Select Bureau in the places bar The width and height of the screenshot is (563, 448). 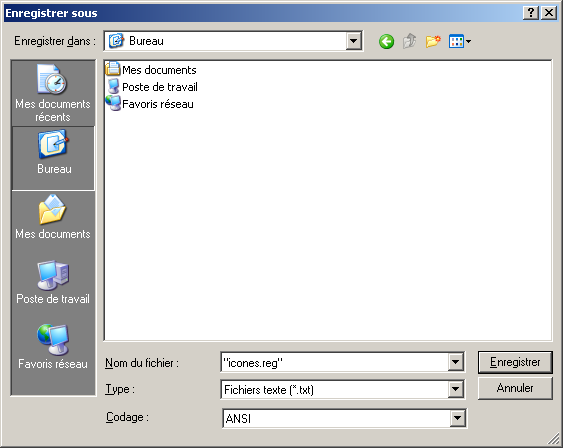point(53,158)
